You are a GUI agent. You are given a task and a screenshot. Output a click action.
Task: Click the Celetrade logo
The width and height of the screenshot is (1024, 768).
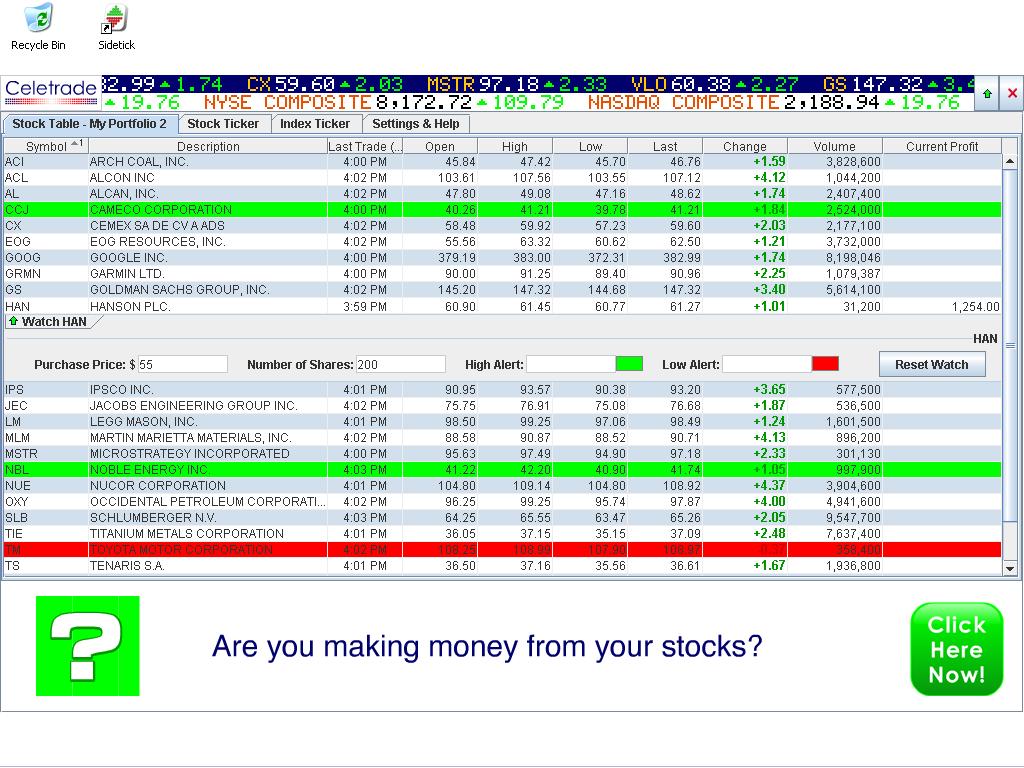[x=51, y=92]
